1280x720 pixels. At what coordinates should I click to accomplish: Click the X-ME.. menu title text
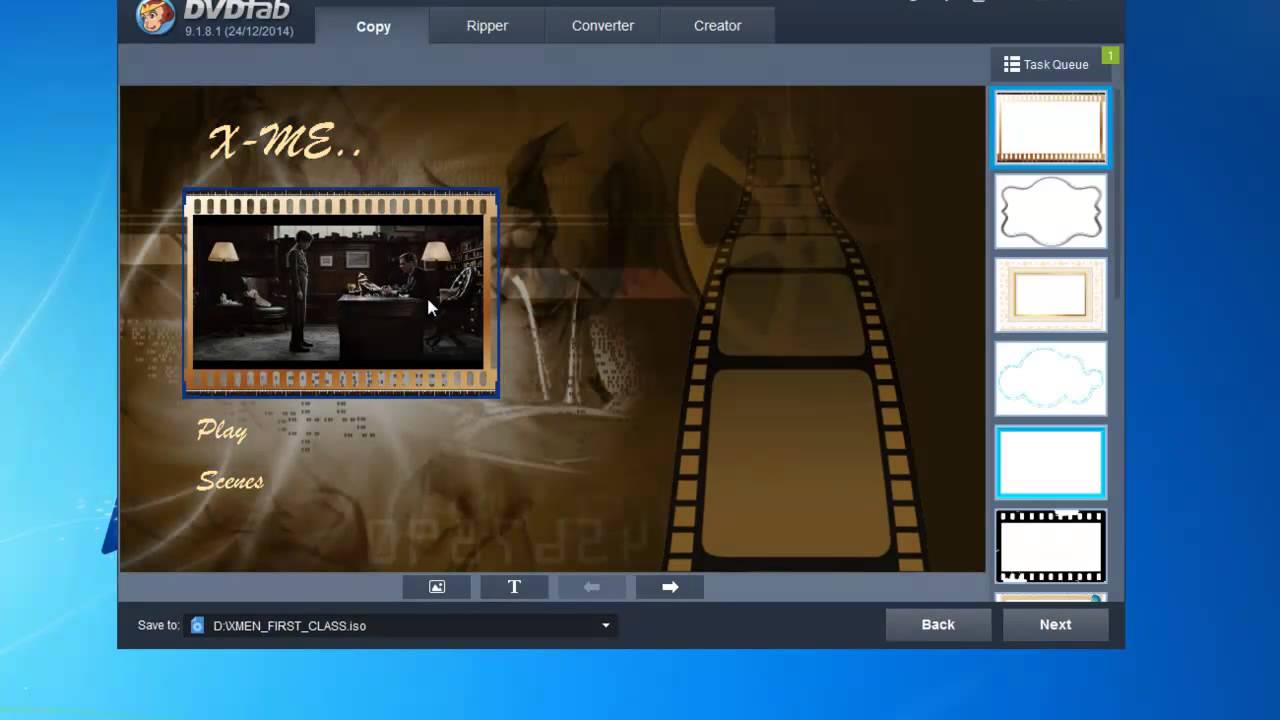pyautogui.click(x=285, y=142)
